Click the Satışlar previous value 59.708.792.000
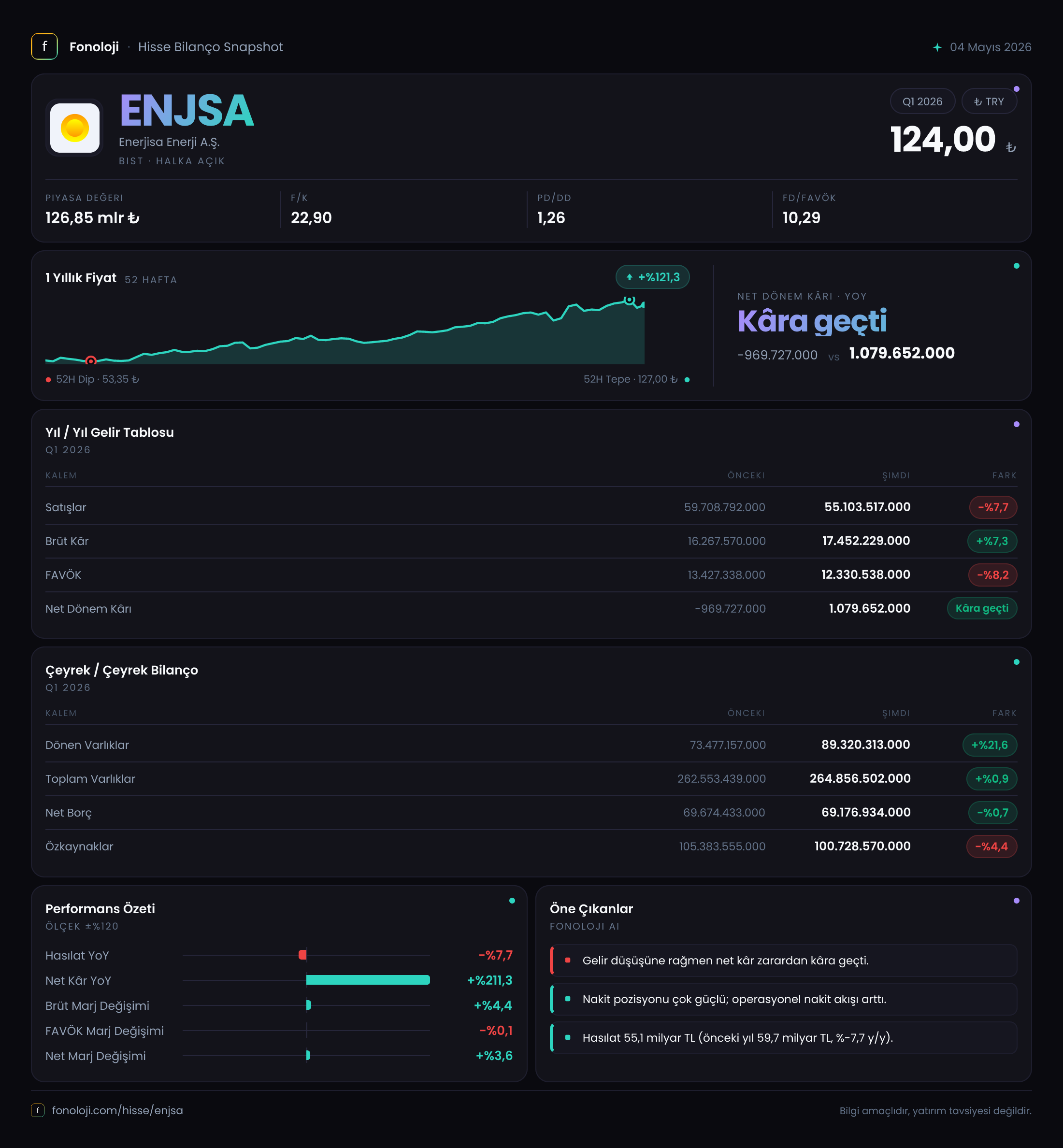This screenshot has width=1063, height=1148. tap(725, 507)
